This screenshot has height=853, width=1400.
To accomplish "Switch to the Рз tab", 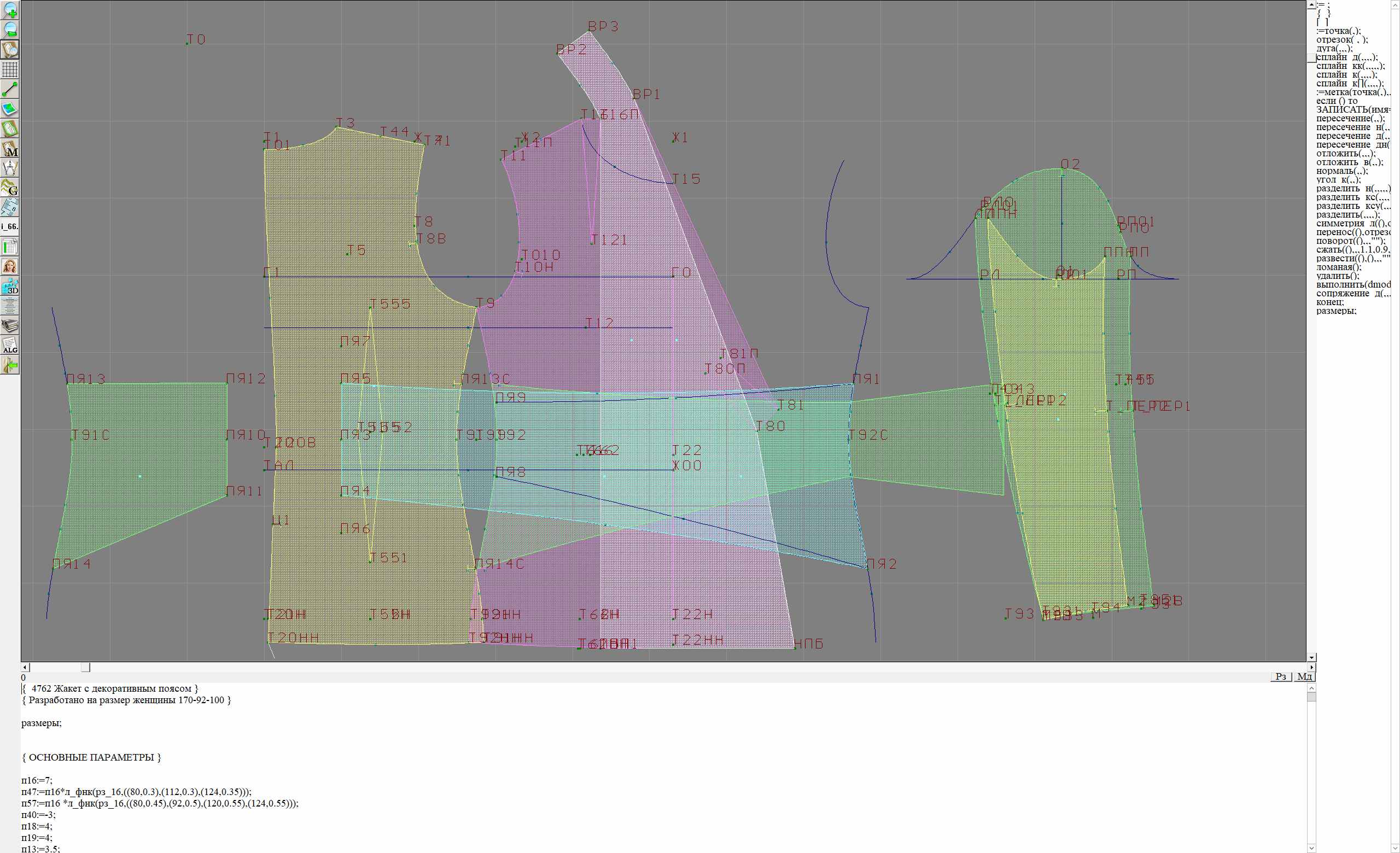I will [x=1281, y=676].
